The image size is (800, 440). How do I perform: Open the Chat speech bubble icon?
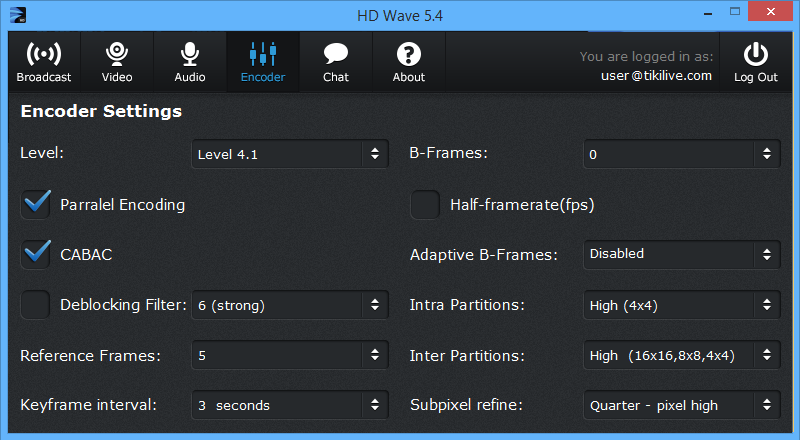[x=336, y=54]
